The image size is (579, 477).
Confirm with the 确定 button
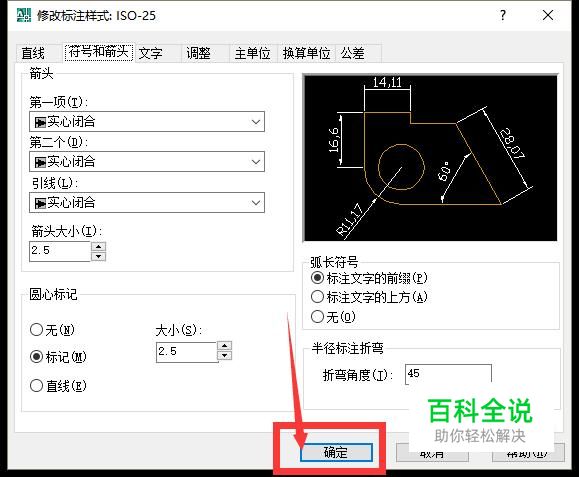coord(336,452)
